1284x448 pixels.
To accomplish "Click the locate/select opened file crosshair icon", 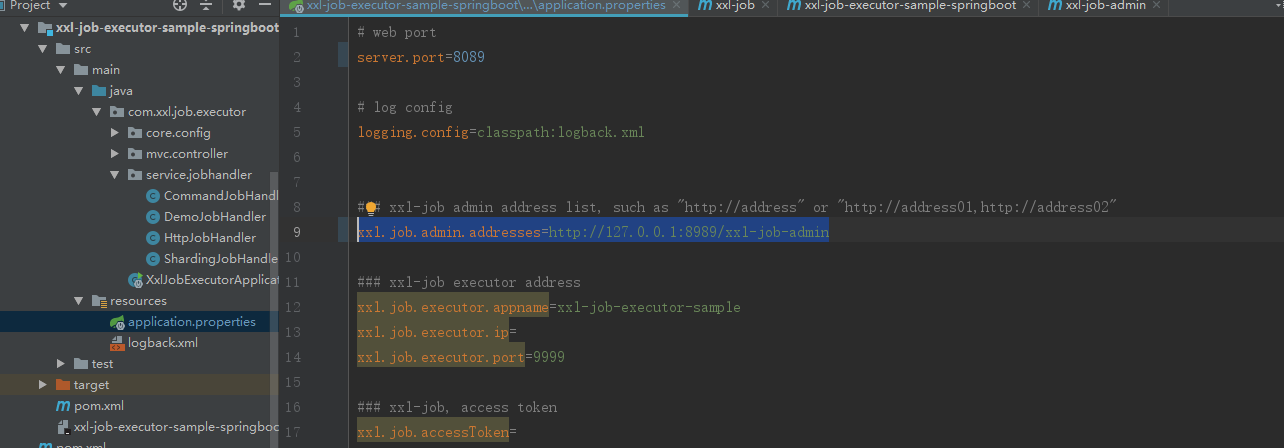I will coord(181,5).
